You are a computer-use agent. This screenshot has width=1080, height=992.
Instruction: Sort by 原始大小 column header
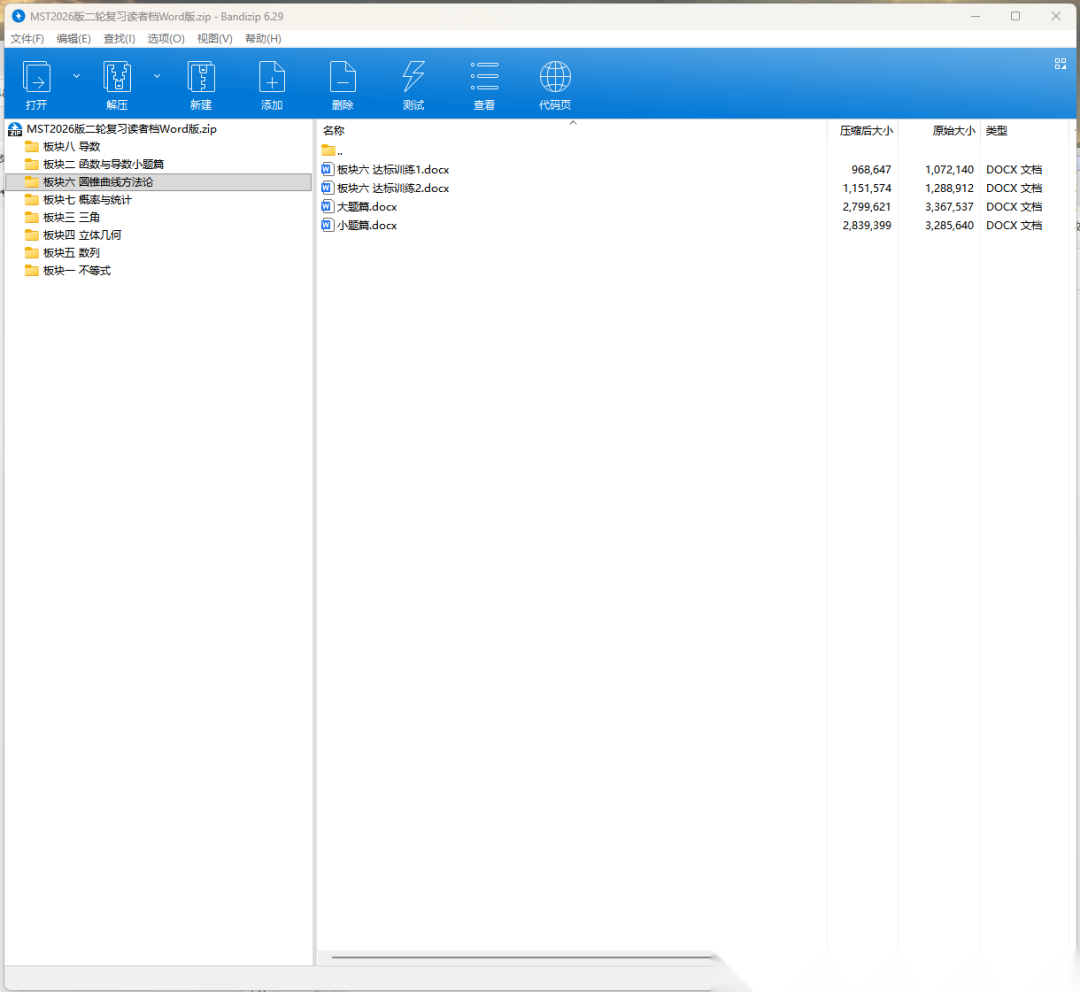point(952,131)
